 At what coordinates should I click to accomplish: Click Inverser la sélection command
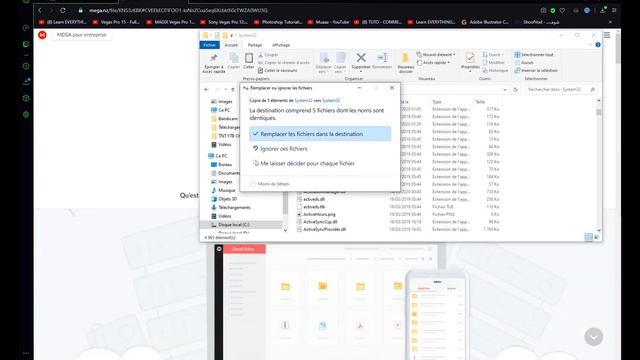[536, 71]
